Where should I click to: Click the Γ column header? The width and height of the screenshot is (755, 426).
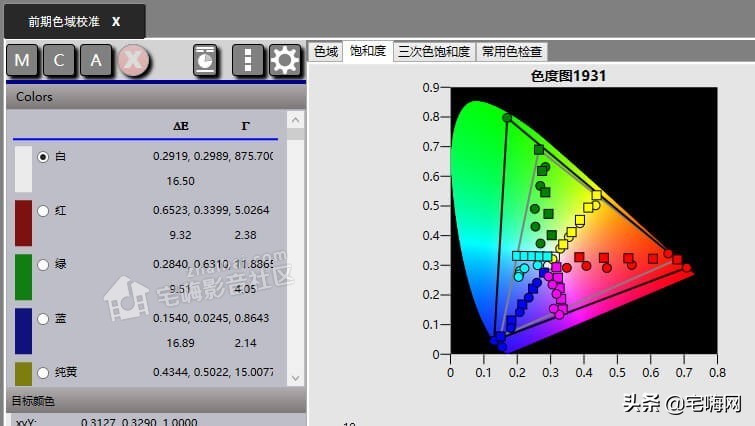[245, 126]
